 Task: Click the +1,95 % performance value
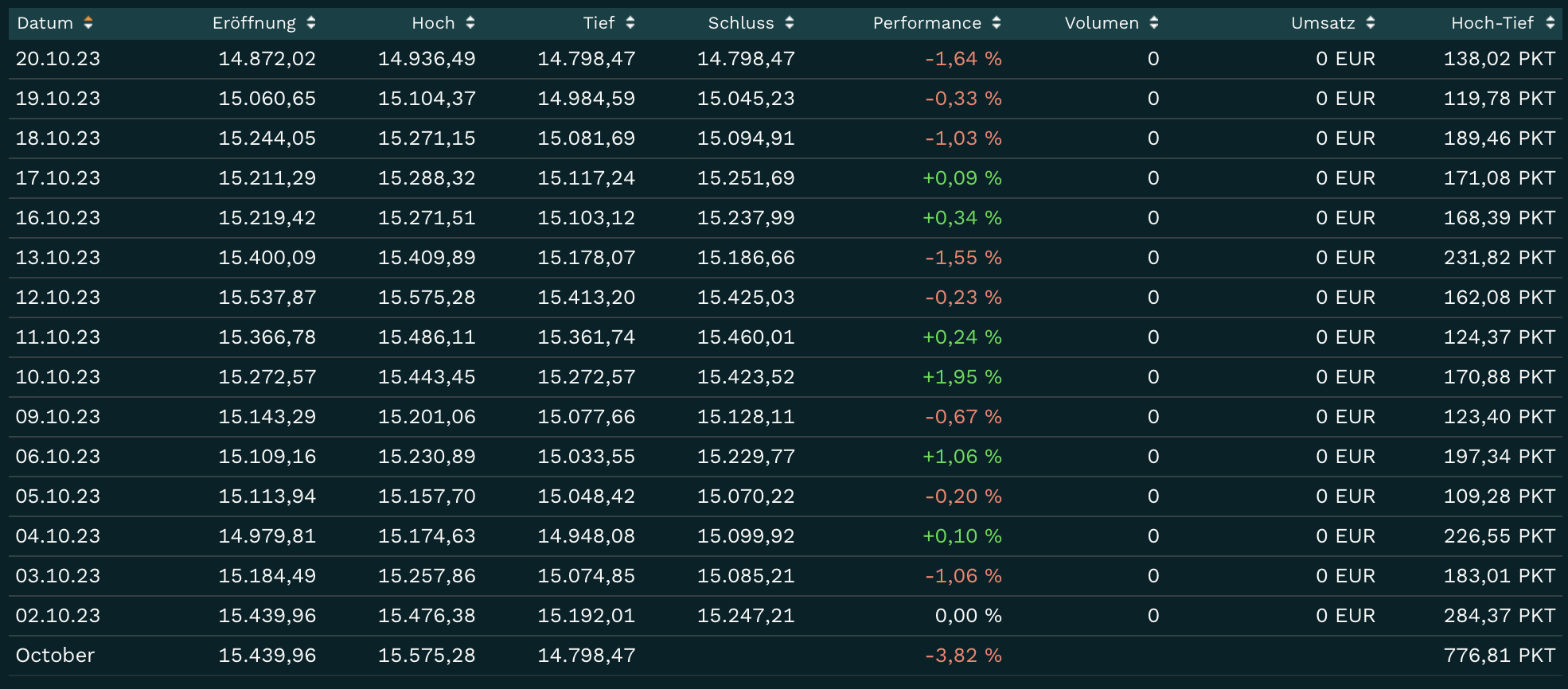pos(961,377)
